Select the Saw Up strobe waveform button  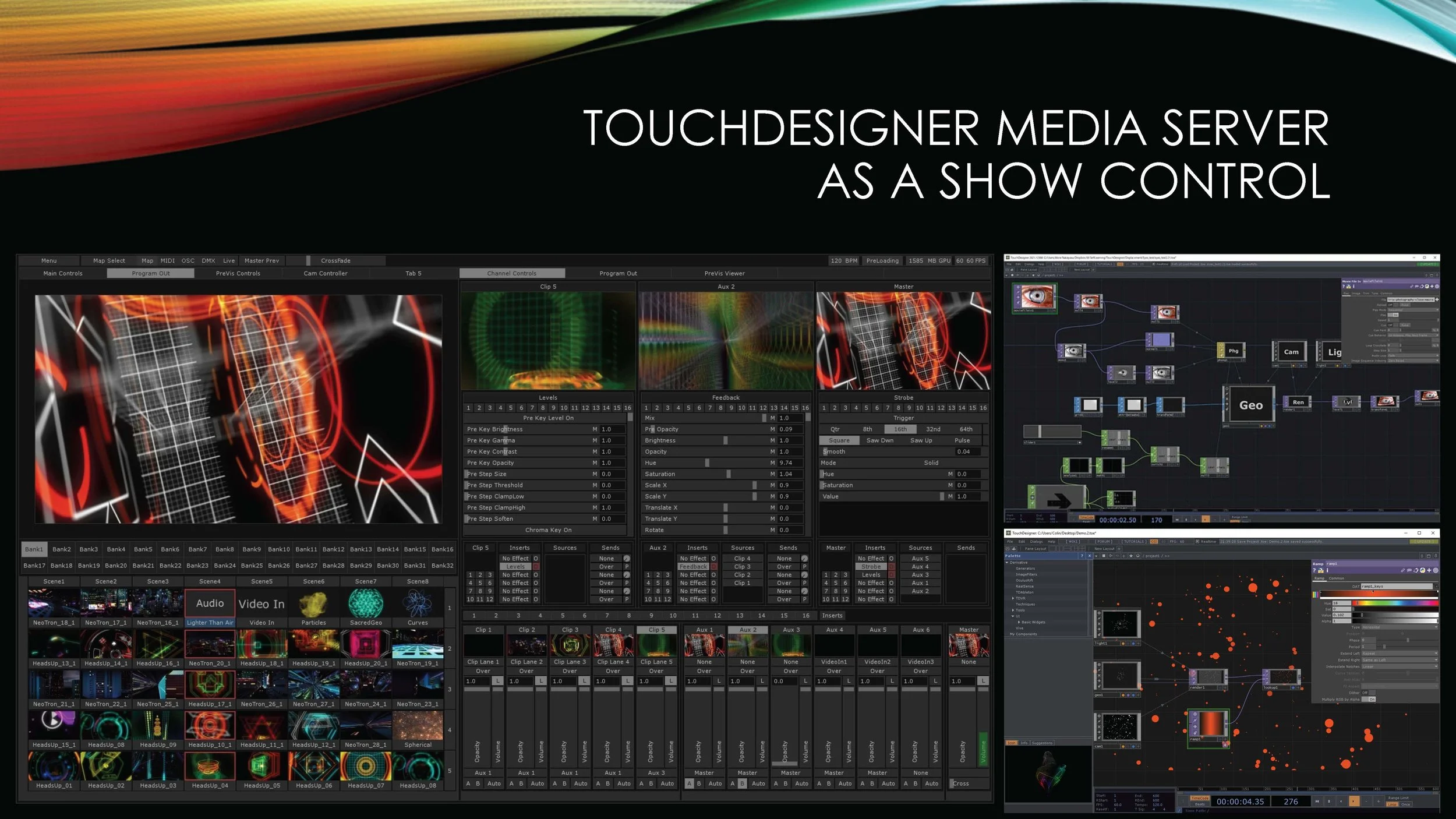921,440
